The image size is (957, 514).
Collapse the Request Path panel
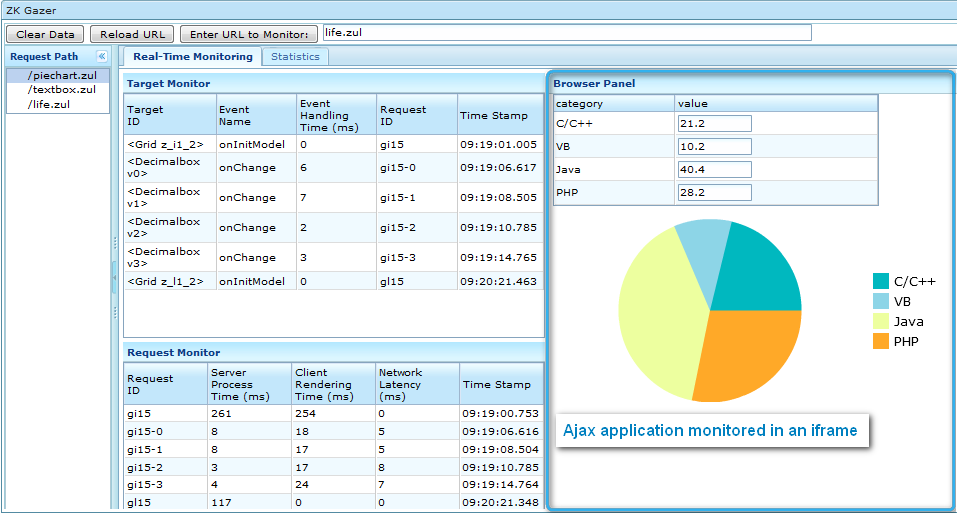102,56
